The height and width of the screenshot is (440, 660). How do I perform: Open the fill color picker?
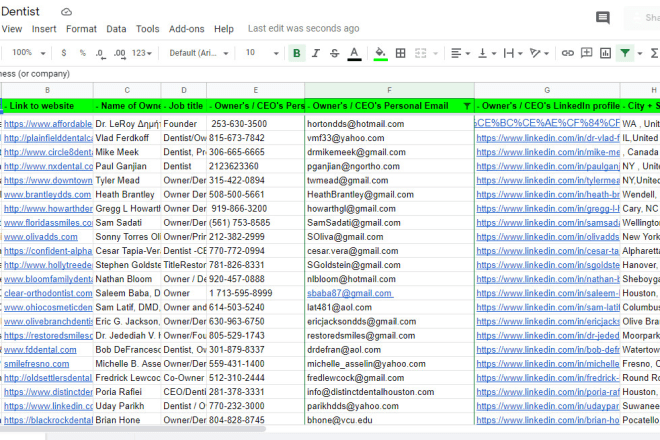(380, 53)
